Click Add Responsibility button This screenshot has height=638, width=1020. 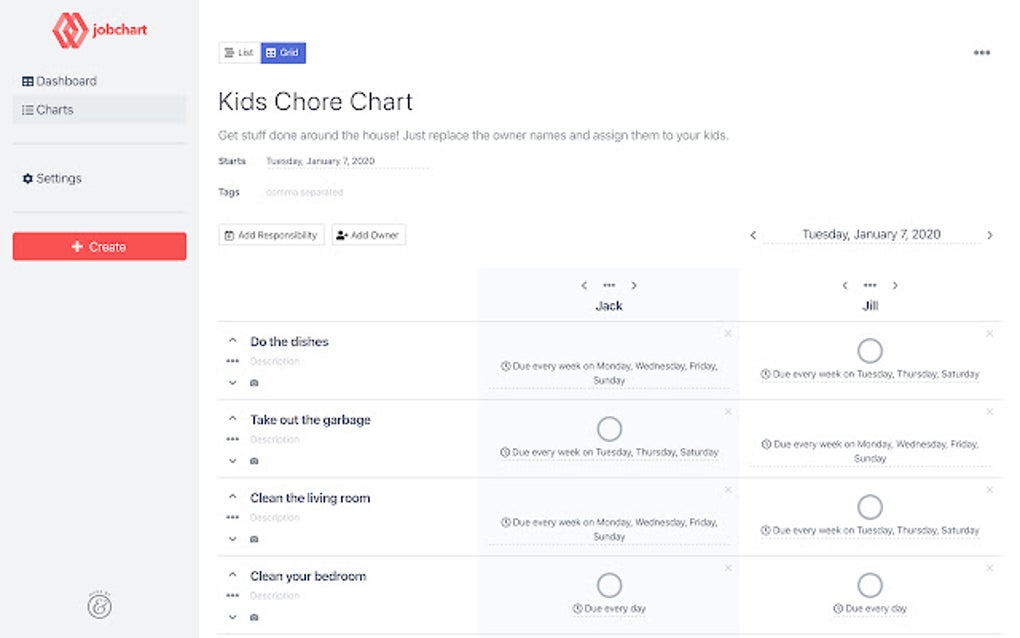tap(271, 235)
